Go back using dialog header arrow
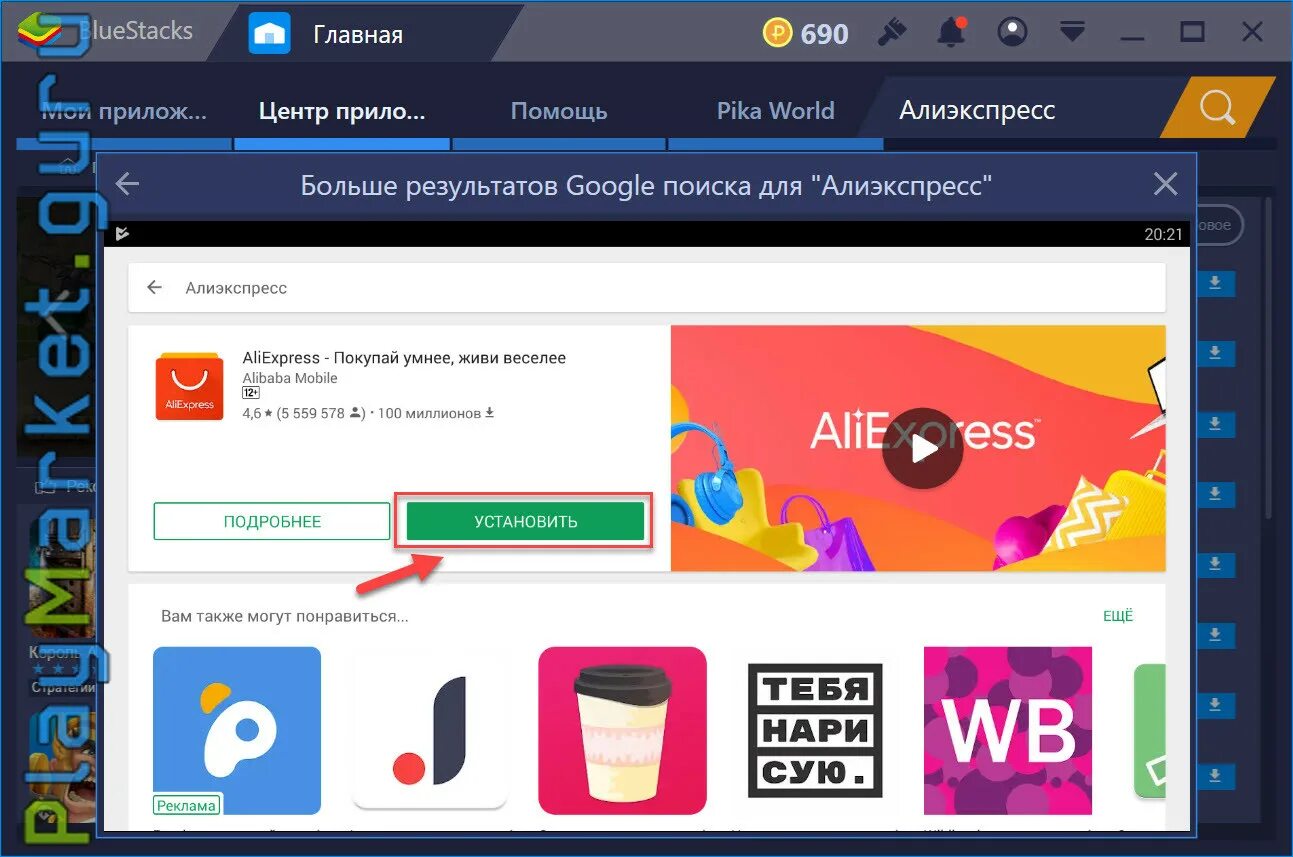1293x857 pixels. click(127, 184)
